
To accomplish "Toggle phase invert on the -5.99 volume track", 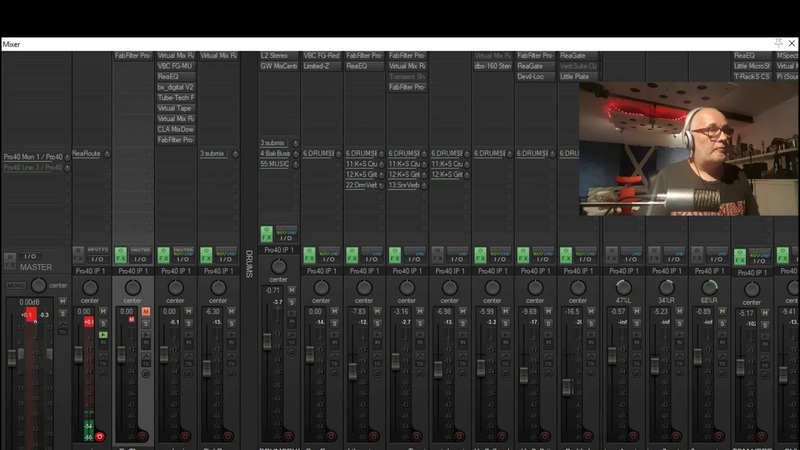I will (x=506, y=373).
